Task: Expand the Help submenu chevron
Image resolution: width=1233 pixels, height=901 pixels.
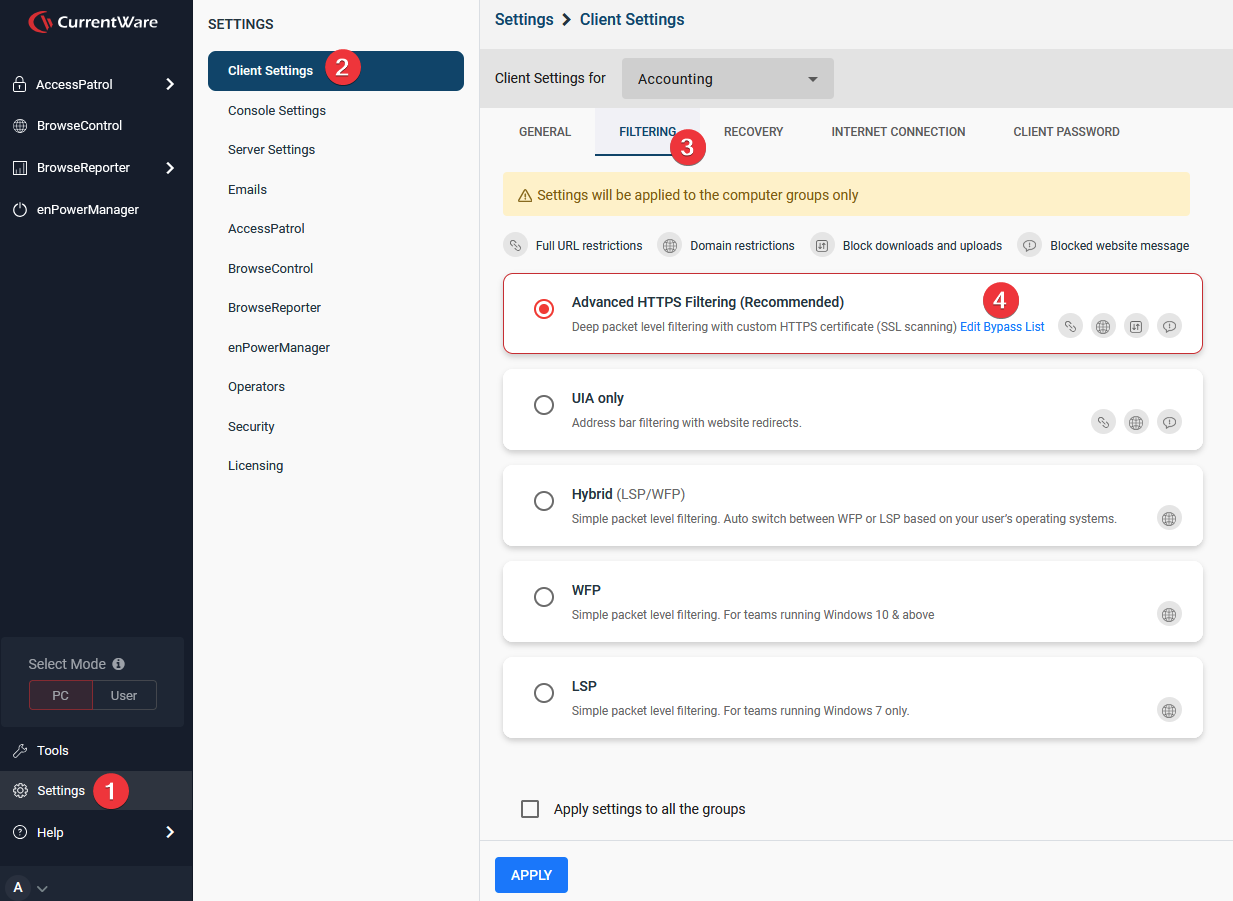Action: click(x=170, y=832)
